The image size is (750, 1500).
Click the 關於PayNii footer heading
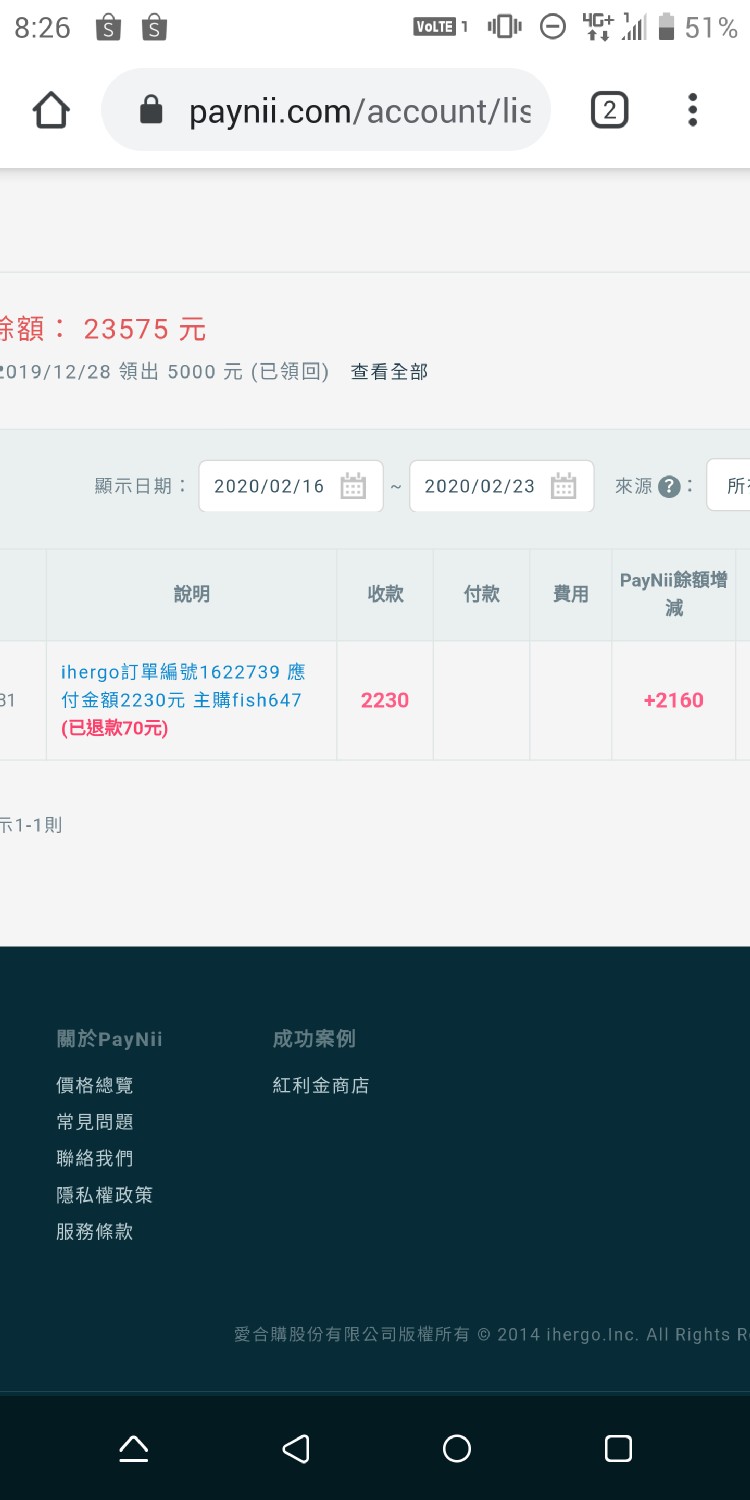click(109, 1039)
